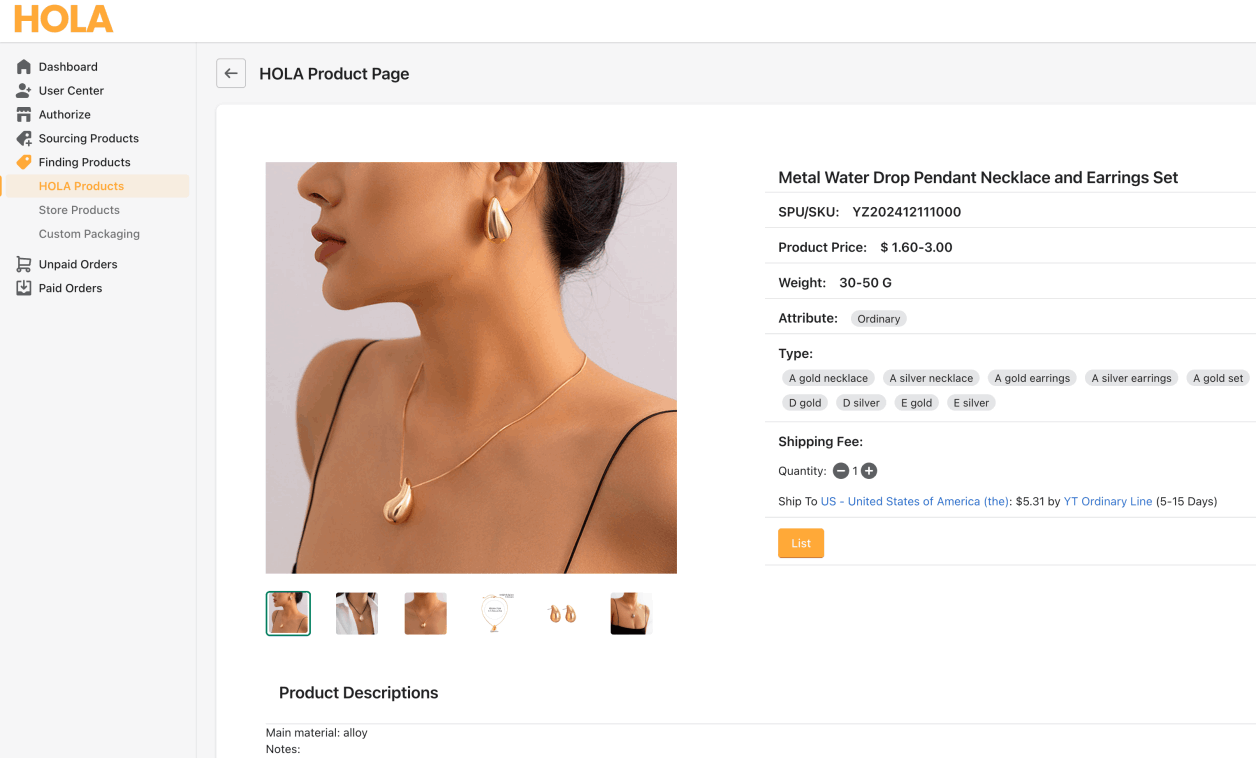Select the "A gold necklace" type

pos(828,378)
